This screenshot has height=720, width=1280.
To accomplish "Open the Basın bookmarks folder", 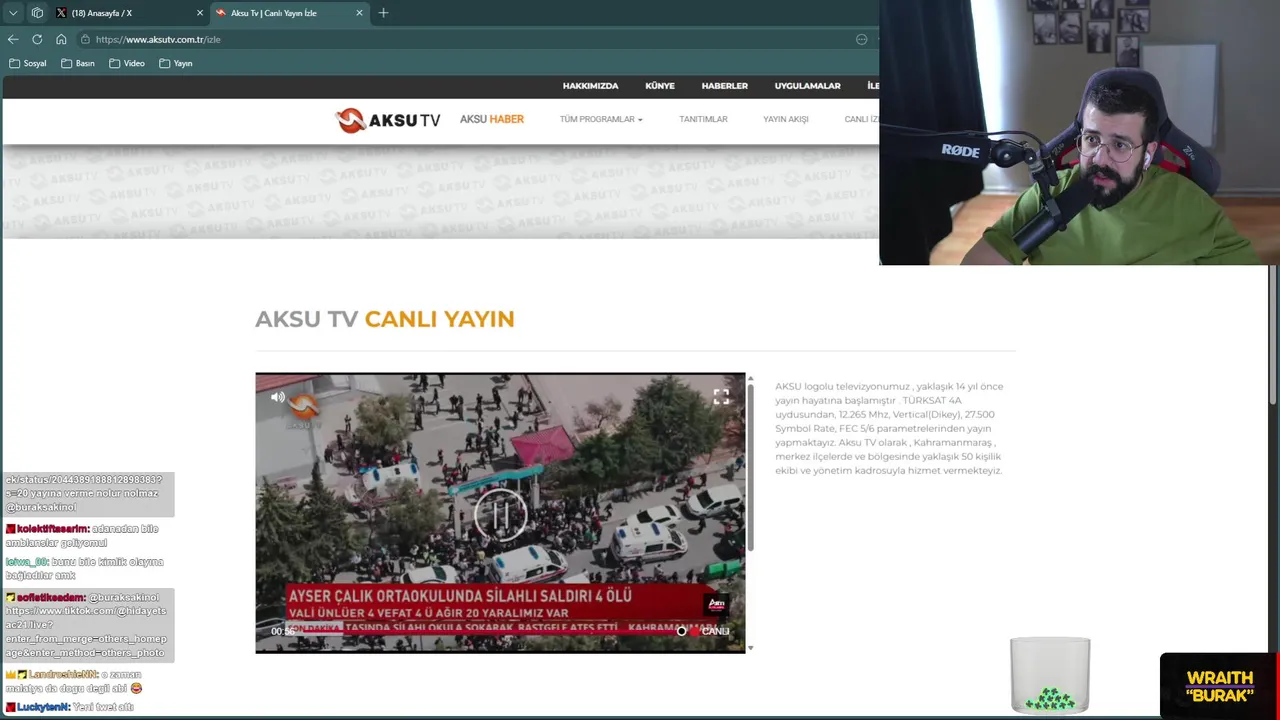I will pyautogui.click(x=78, y=63).
